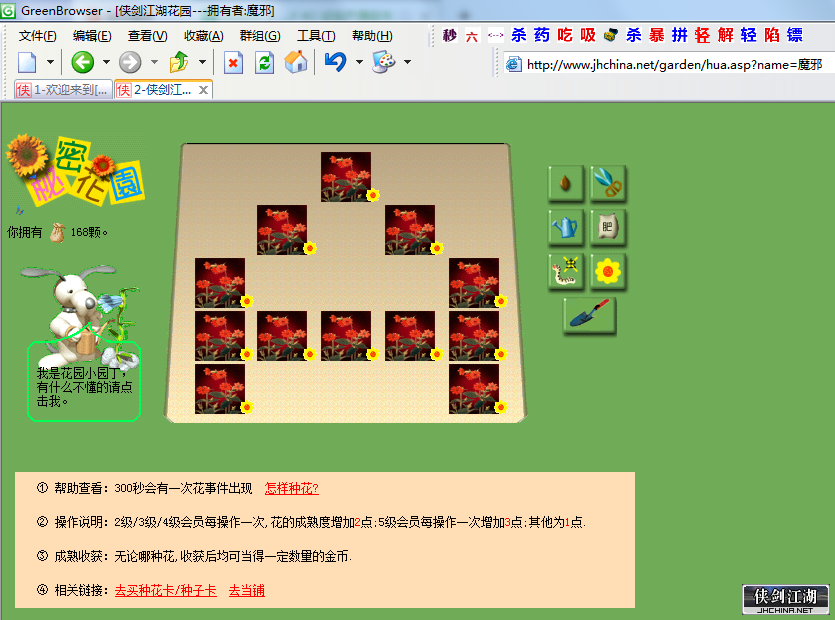
Task: Open the 收藏(A) menu
Action: pyautogui.click(x=203, y=36)
